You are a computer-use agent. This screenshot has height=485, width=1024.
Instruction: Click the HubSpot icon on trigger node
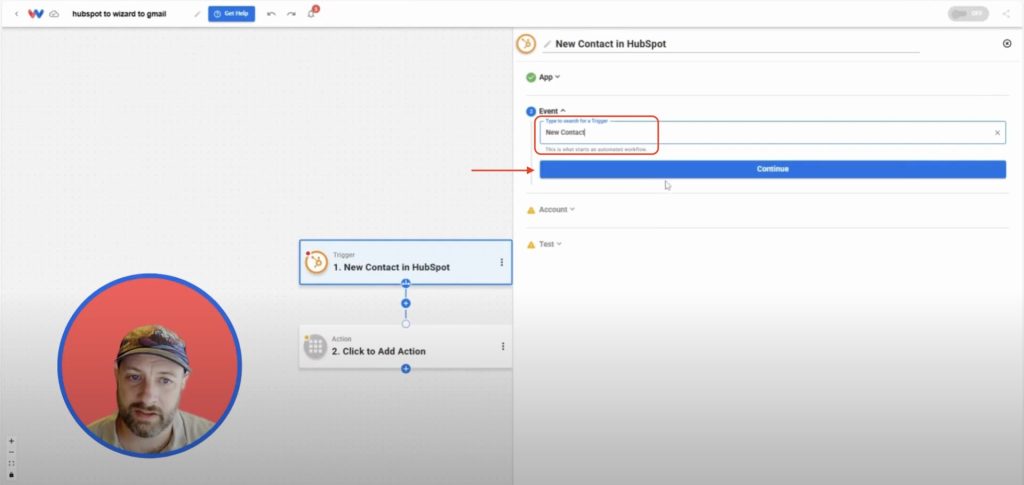click(316, 262)
